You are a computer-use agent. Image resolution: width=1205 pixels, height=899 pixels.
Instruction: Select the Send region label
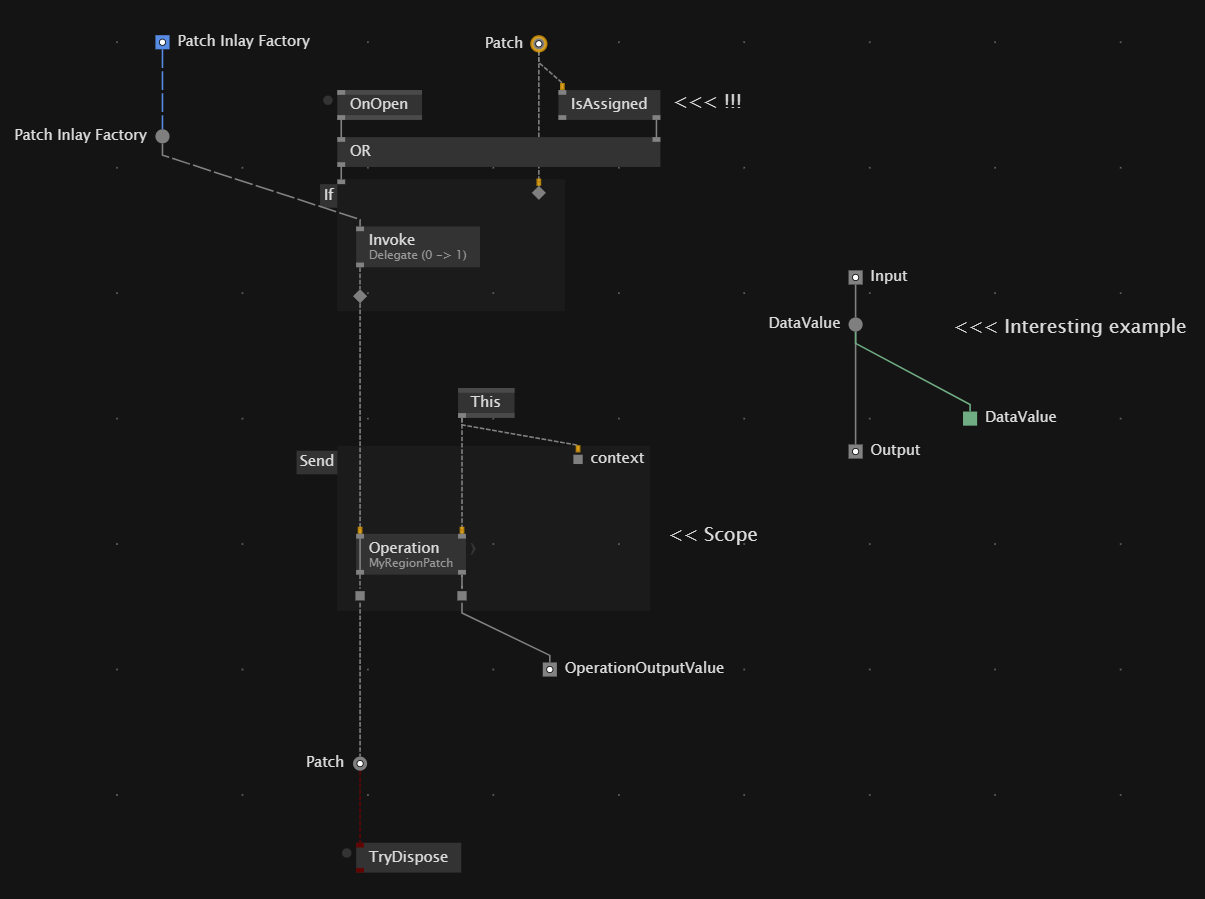(316, 461)
